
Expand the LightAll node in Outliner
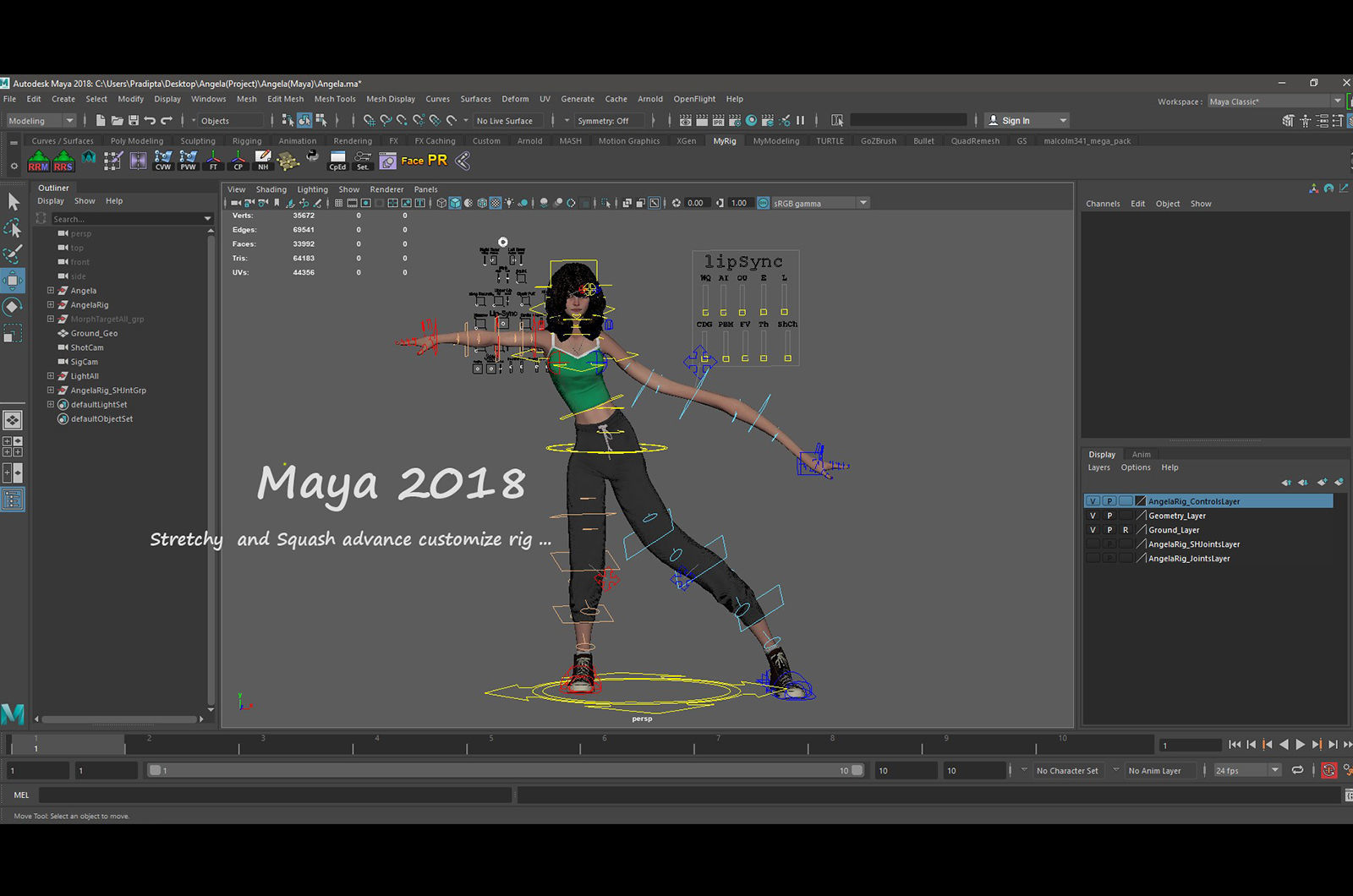[51, 375]
